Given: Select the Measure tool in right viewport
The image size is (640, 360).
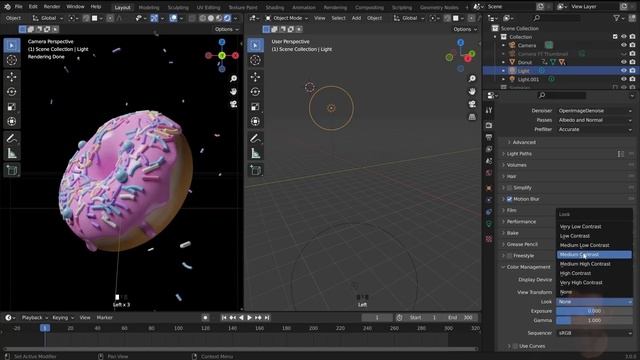Looking at the screenshot, I should (256, 153).
